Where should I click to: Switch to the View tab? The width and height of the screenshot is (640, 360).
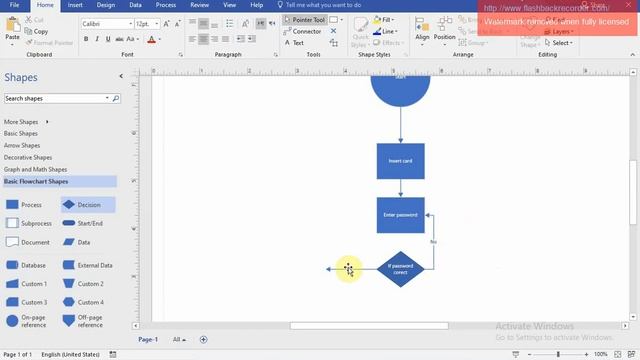tap(229, 5)
